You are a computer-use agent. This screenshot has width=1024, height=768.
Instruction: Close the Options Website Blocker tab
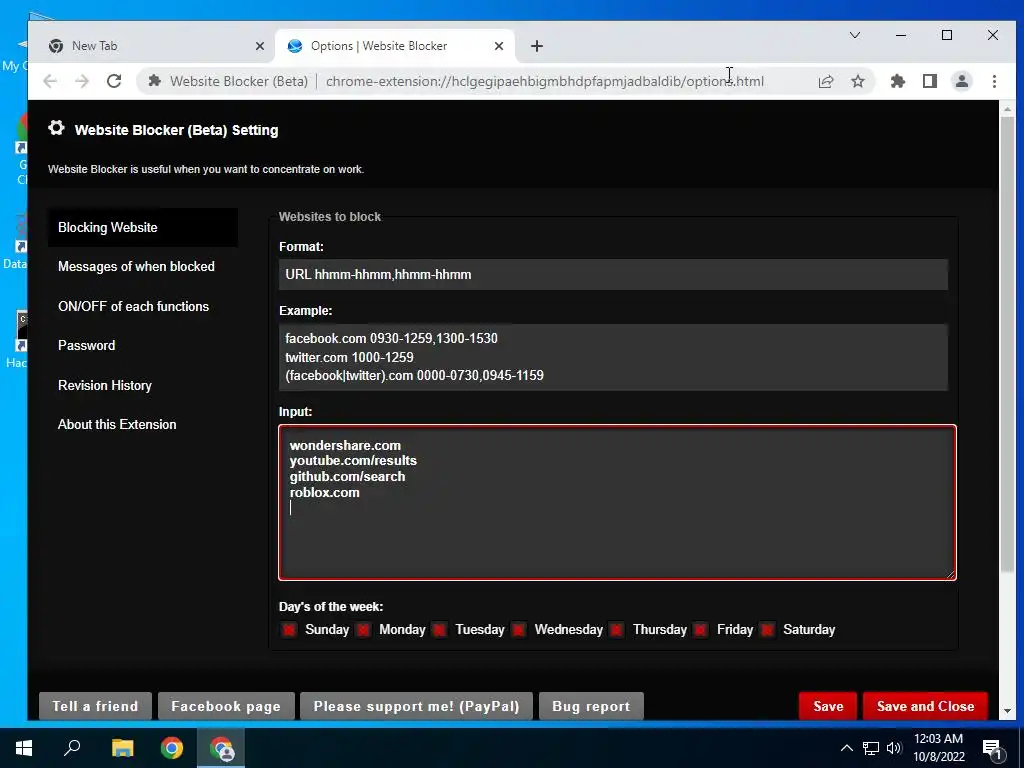(x=498, y=46)
